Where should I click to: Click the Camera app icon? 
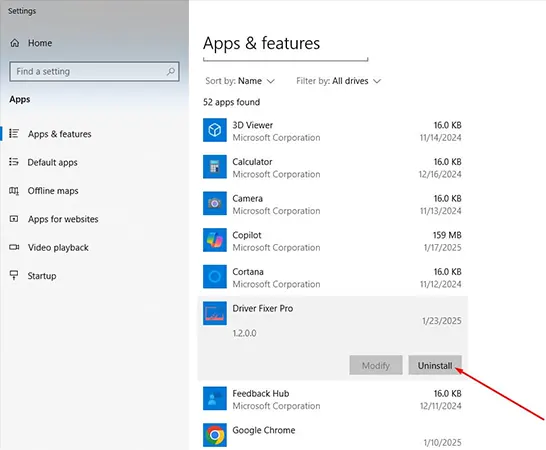pyautogui.click(x=214, y=203)
